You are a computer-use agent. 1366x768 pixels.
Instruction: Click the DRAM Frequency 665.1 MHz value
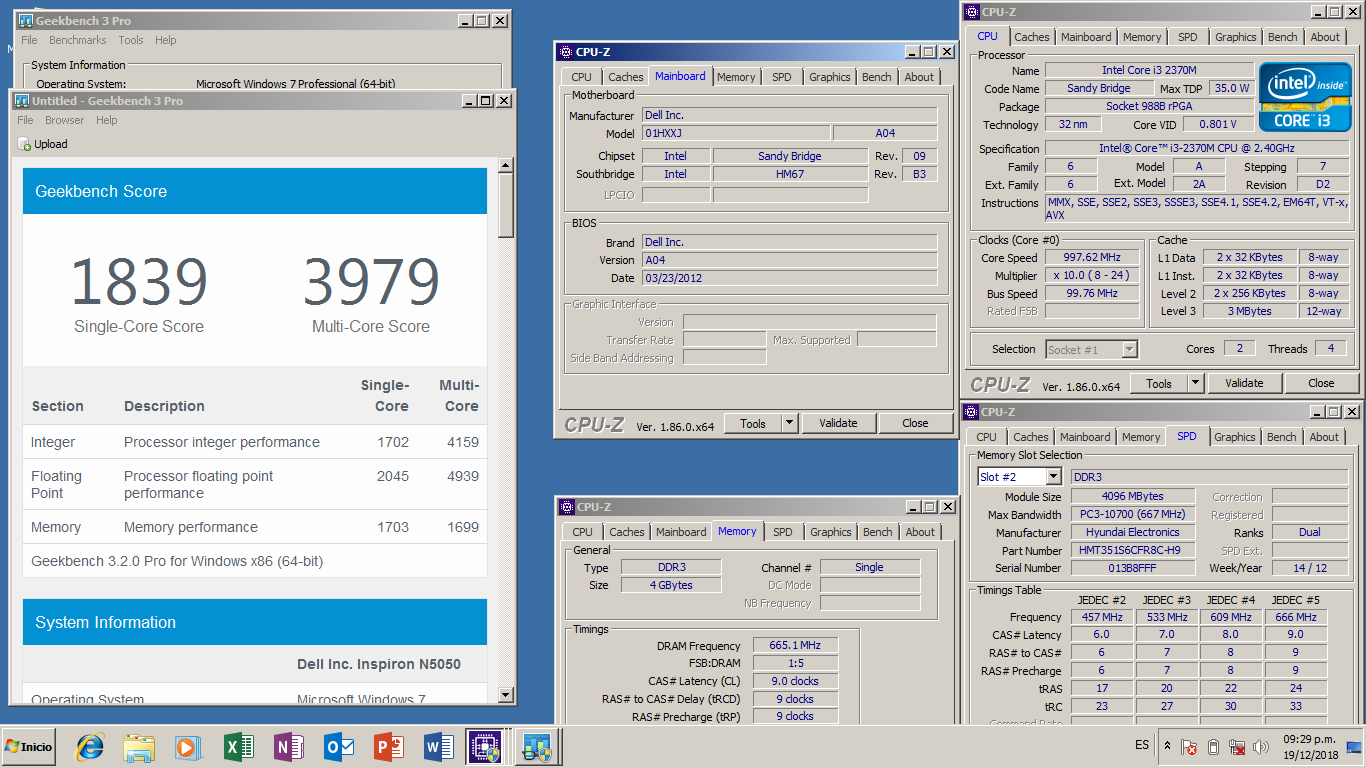click(797, 645)
